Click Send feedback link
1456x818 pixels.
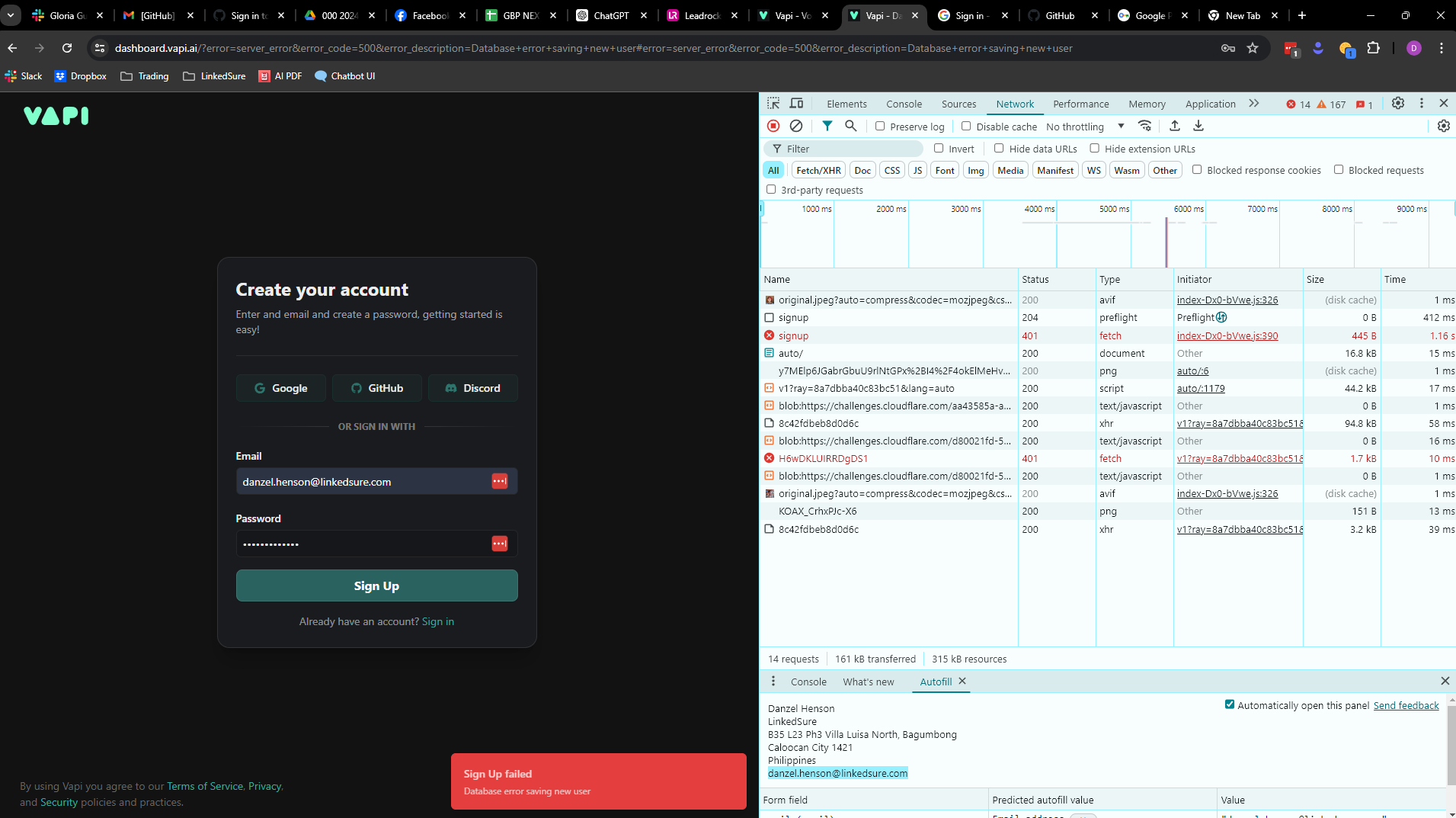1406,705
